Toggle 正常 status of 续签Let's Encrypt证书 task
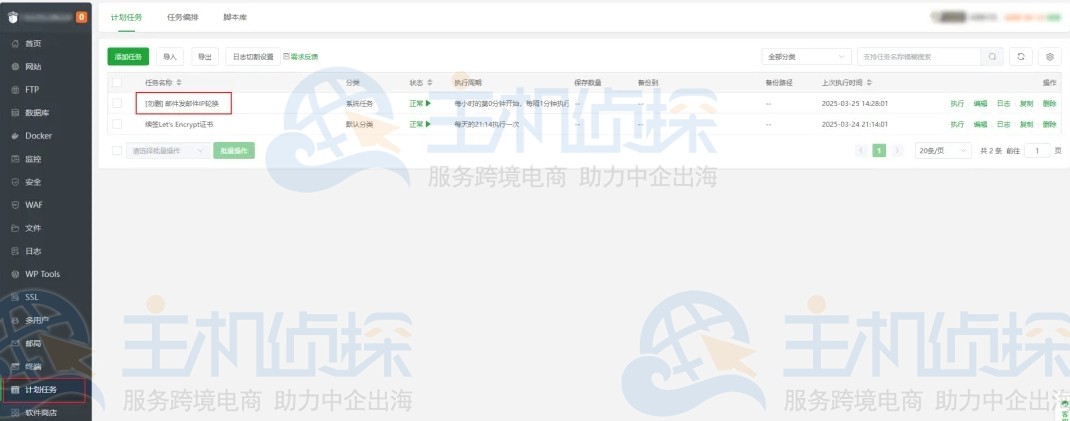The image size is (1070, 421). (420, 125)
